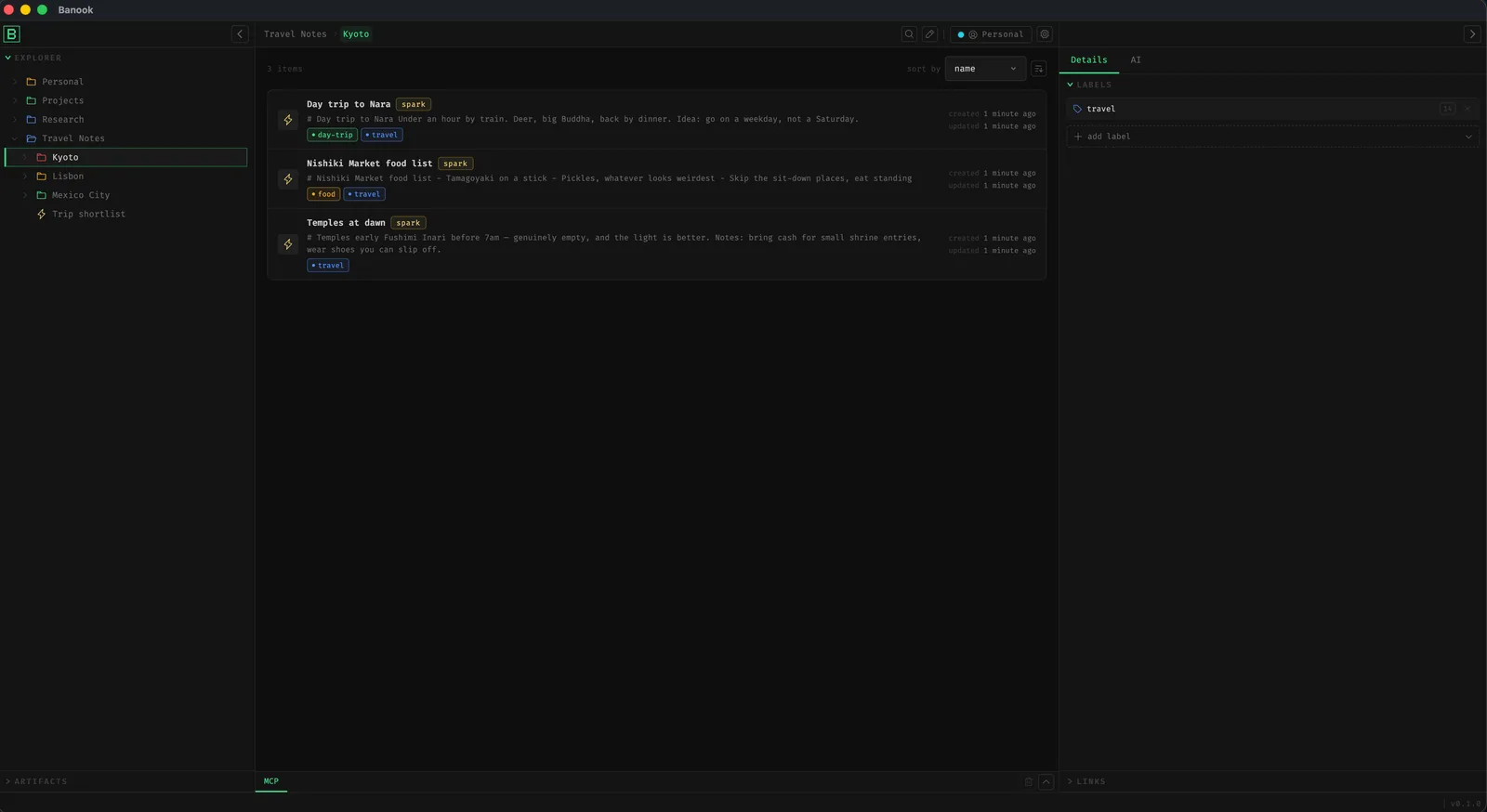This screenshot has width=1487, height=812.
Task: Expand the MCP bottom panel with the up chevron
Action: click(1046, 782)
